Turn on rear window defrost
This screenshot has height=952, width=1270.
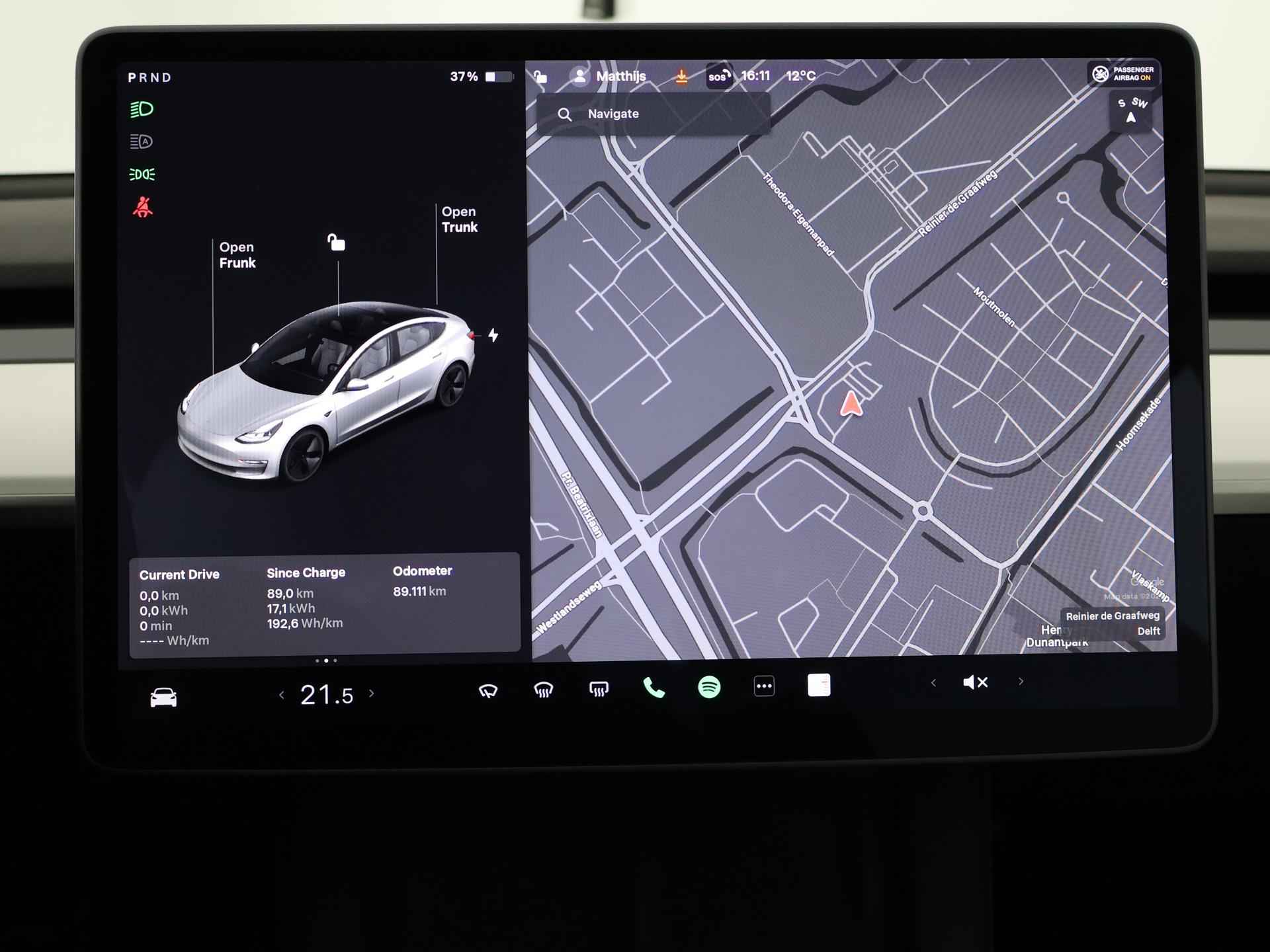point(599,690)
